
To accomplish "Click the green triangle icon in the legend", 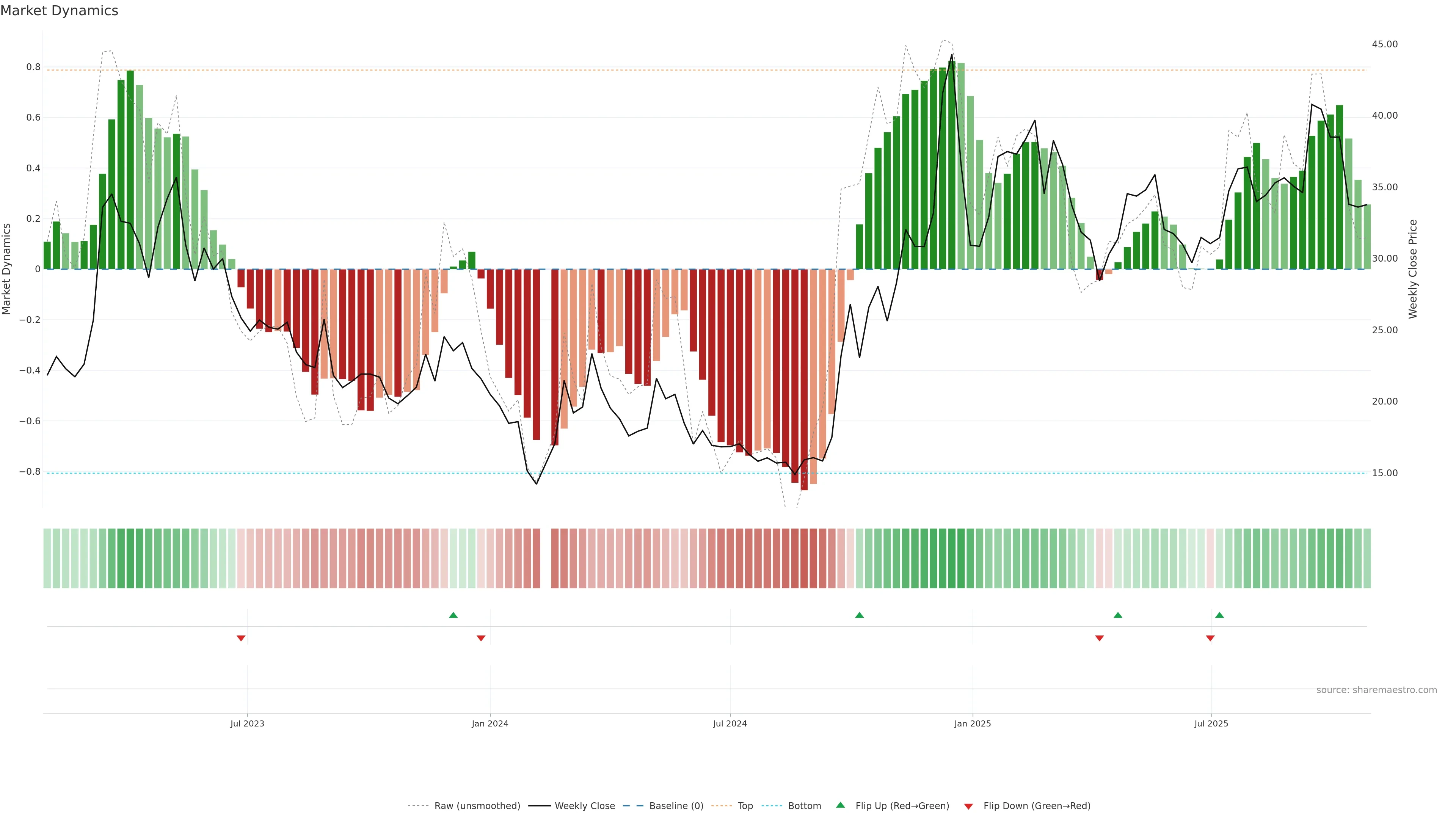I will [x=841, y=805].
